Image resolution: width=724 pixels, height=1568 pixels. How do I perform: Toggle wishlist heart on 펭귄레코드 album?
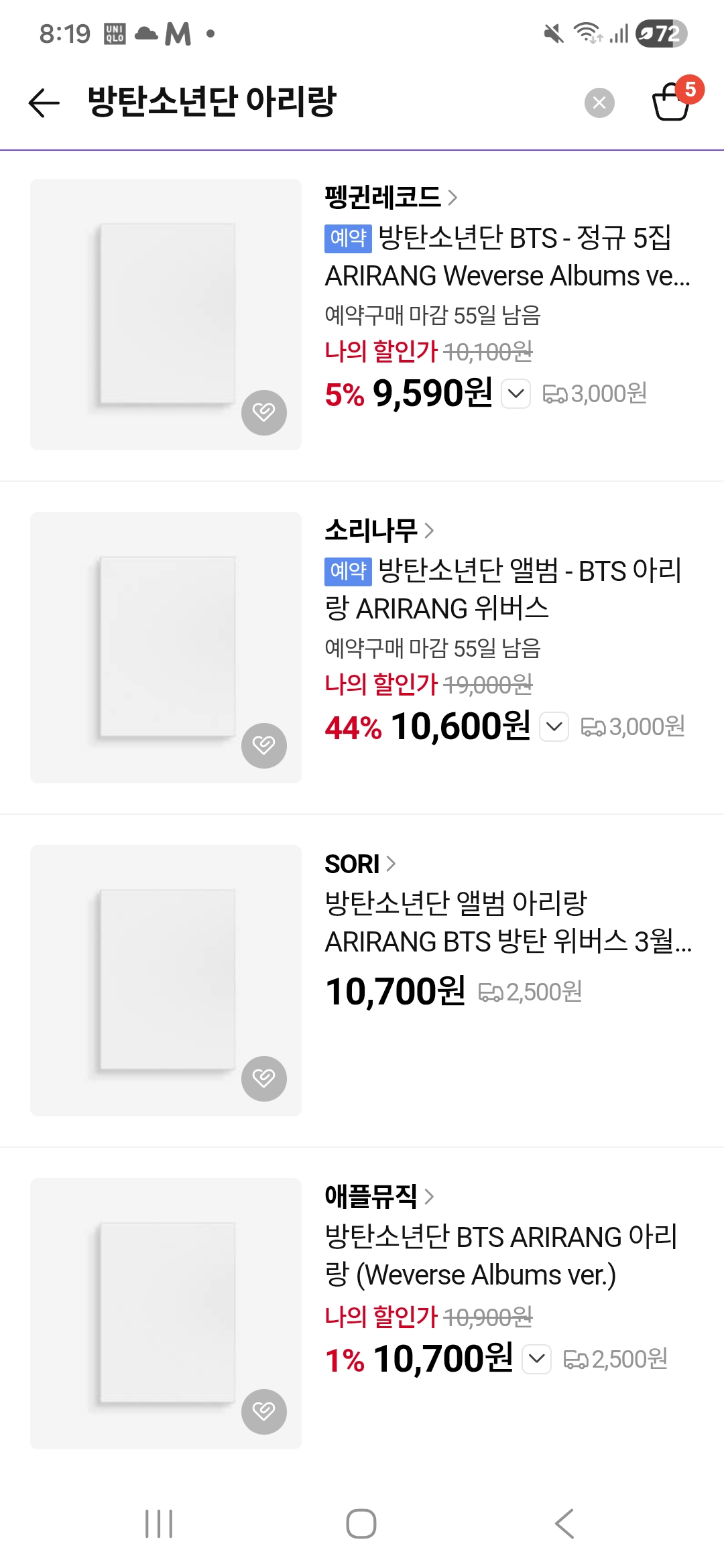pyautogui.click(x=264, y=412)
